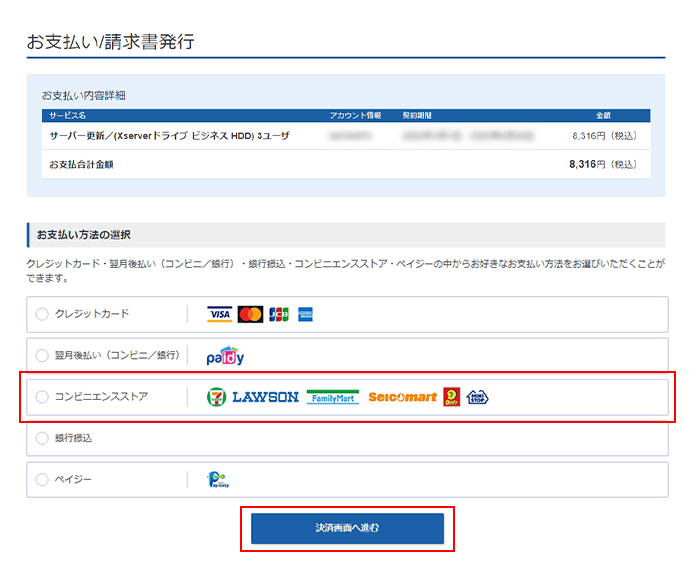700x574 pixels.
Task: Click the 翌月後払い（コンビニ／銀行） label
Action: [x=117, y=355]
